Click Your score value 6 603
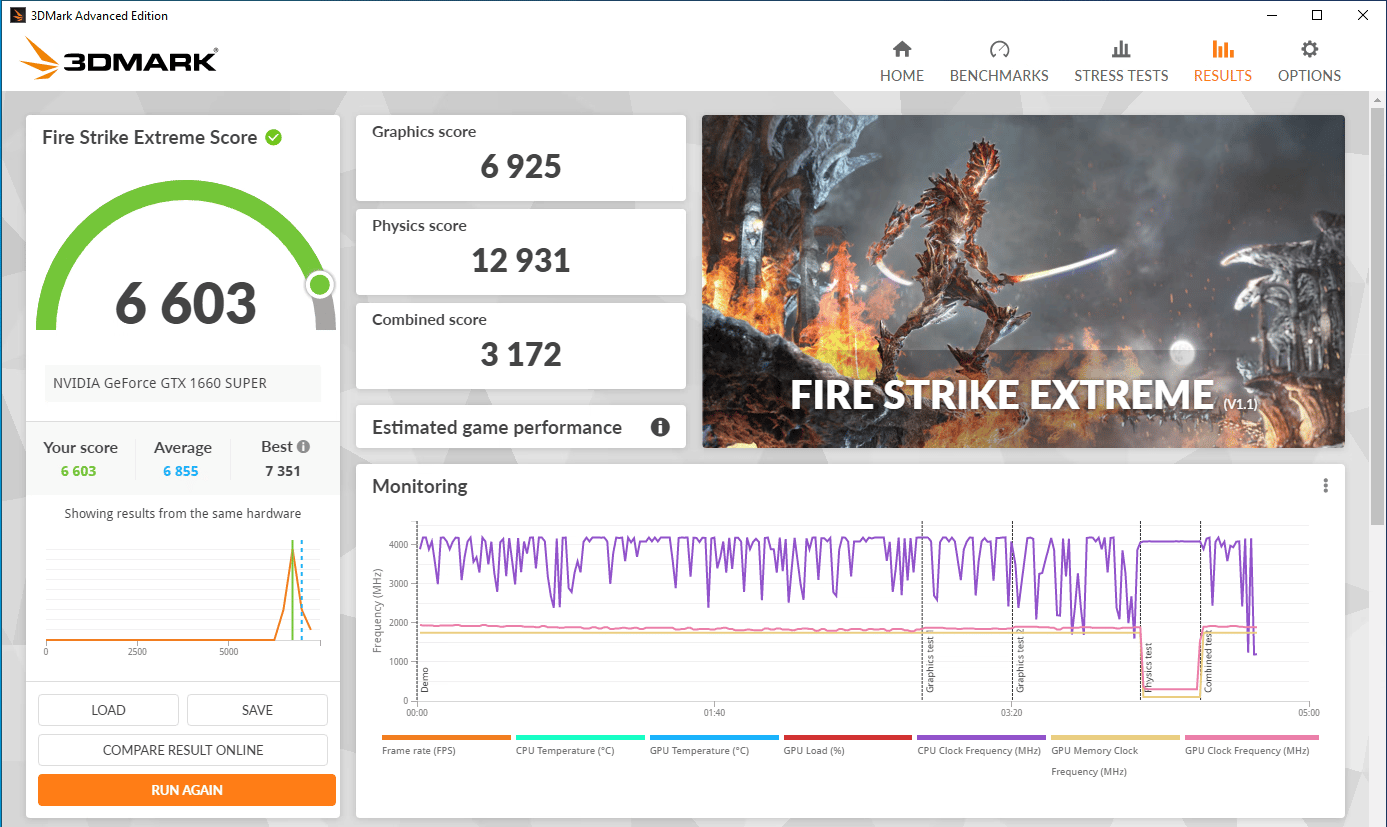 click(79, 471)
